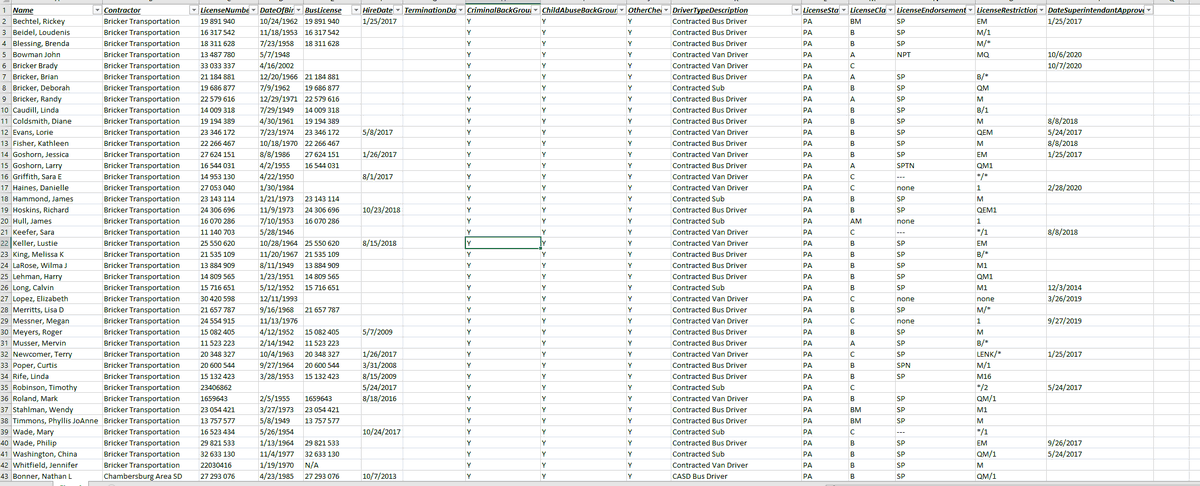The image size is (1200, 486).
Task: Click license number cell "23406862"
Action: point(227,388)
